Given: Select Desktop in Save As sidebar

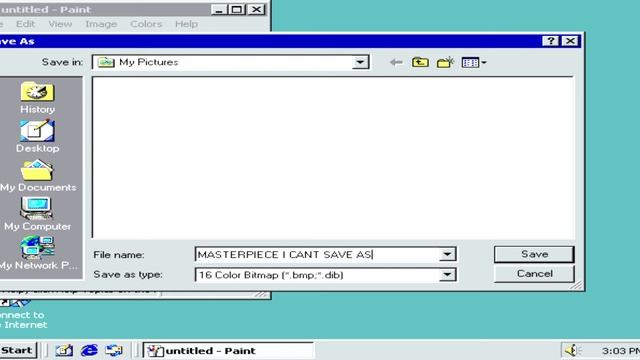Looking at the screenshot, I should 37,137.
